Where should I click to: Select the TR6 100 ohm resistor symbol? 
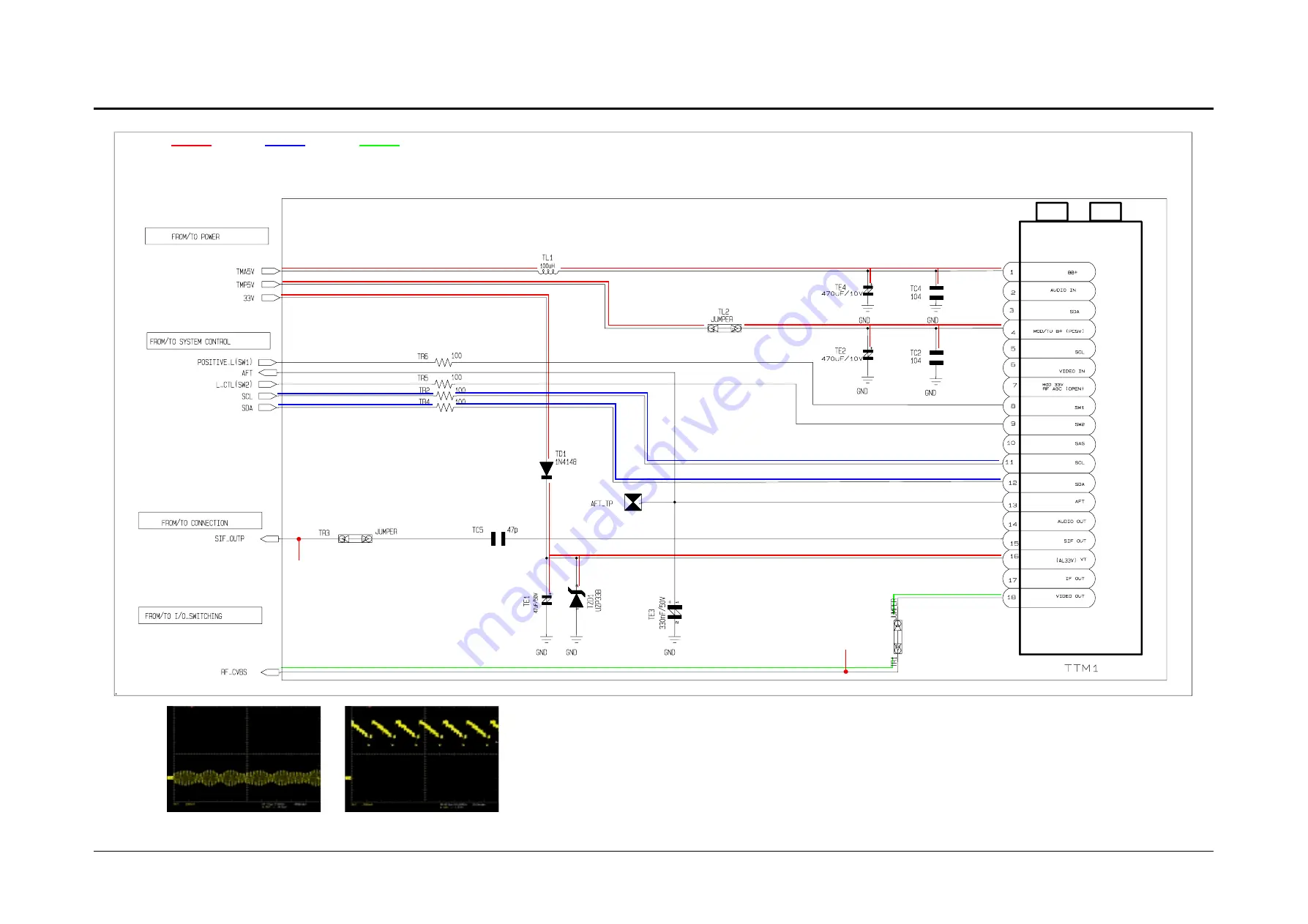pyautogui.click(x=444, y=362)
